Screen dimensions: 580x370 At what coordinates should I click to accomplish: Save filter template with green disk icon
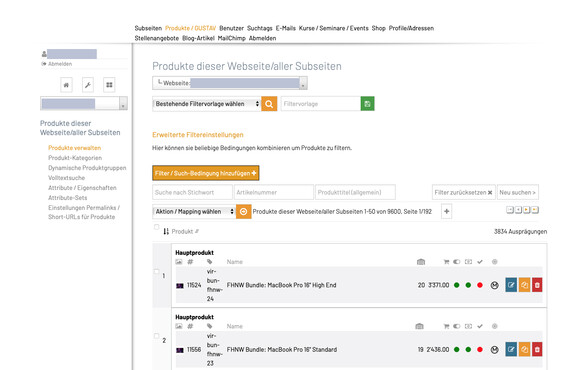pyautogui.click(x=367, y=104)
